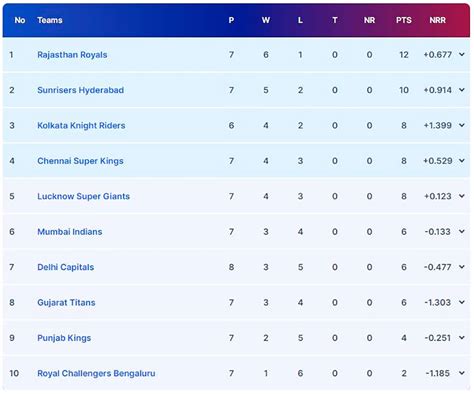Sort table by NRR column header
Viewport: 474px width, 394px height.
coord(438,20)
